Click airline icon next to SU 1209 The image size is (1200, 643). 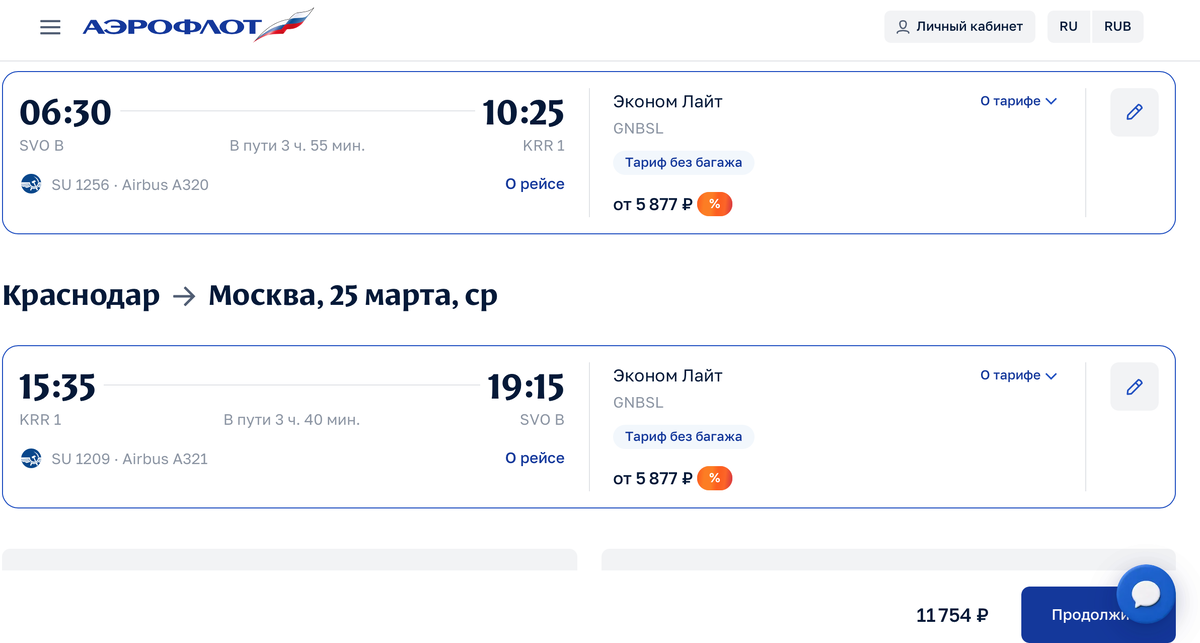point(31,459)
